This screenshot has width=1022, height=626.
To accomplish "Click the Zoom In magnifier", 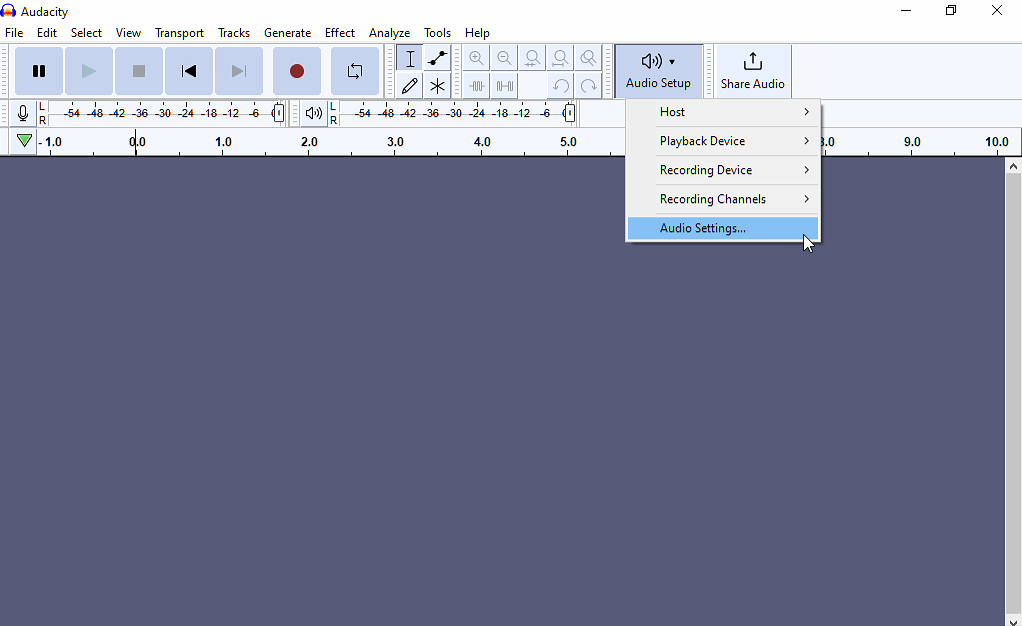I will click(476, 59).
